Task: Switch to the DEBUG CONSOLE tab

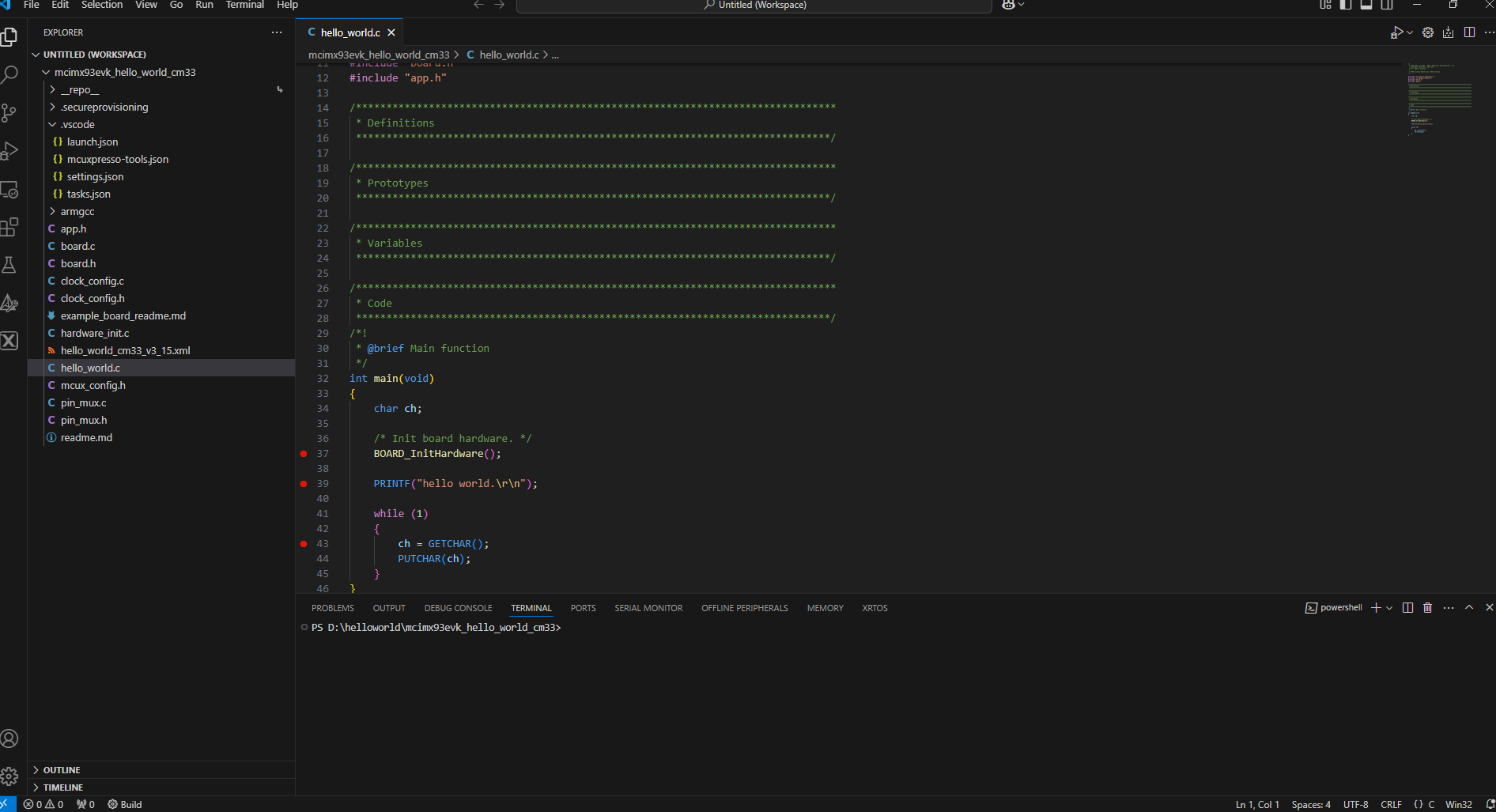Action: pyautogui.click(x=458, y=608)
